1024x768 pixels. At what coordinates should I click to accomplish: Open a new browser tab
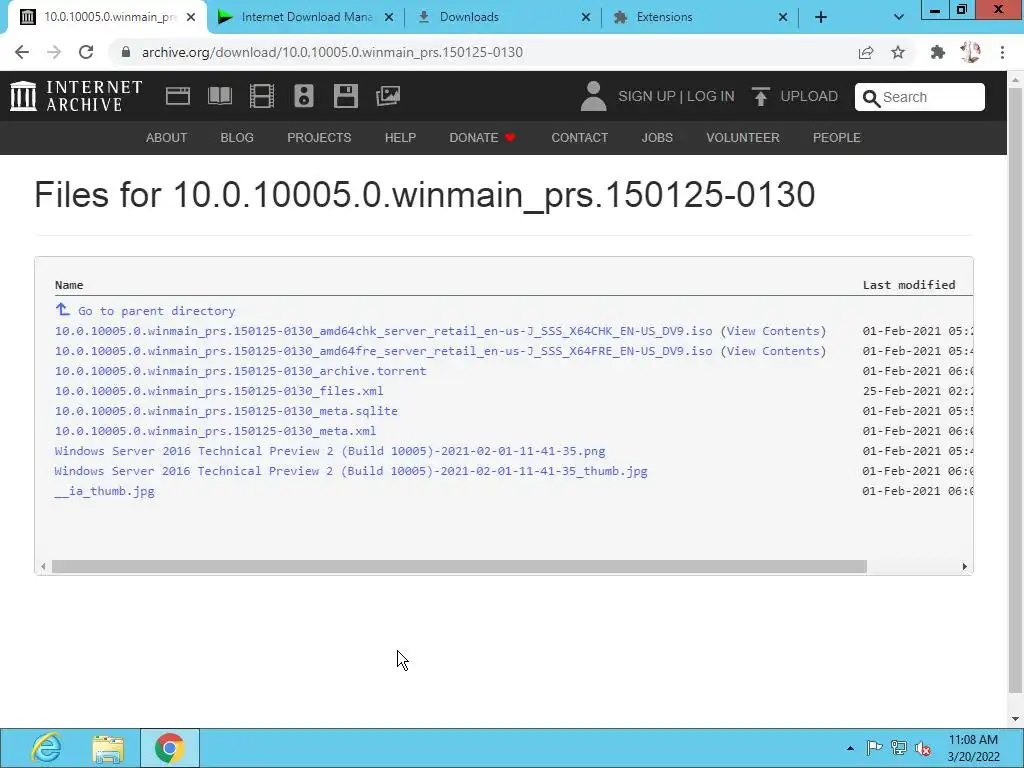pyautogui.click(x=821, y=17)
